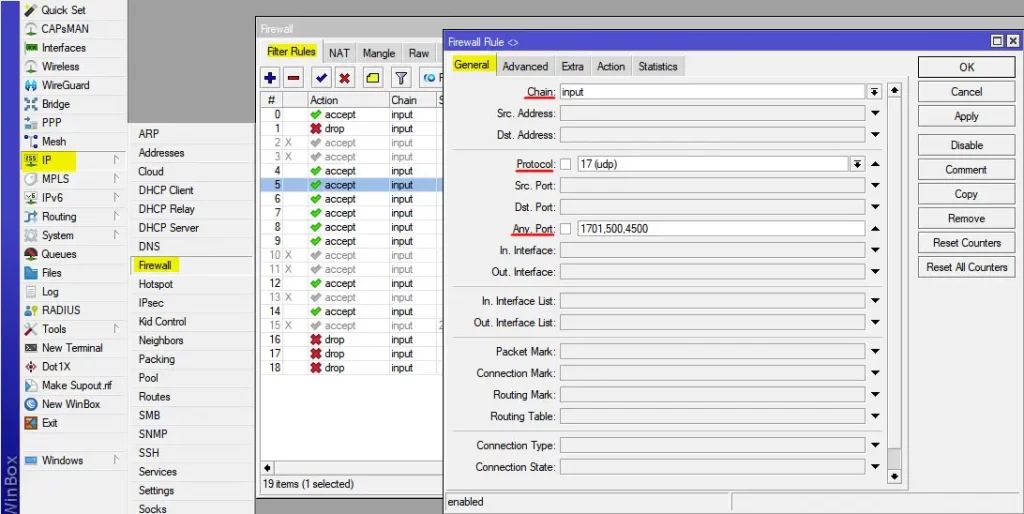This screenshot has height=514, width=1024.
Task: Click the Files folder icon
Action: pos(31,273)
